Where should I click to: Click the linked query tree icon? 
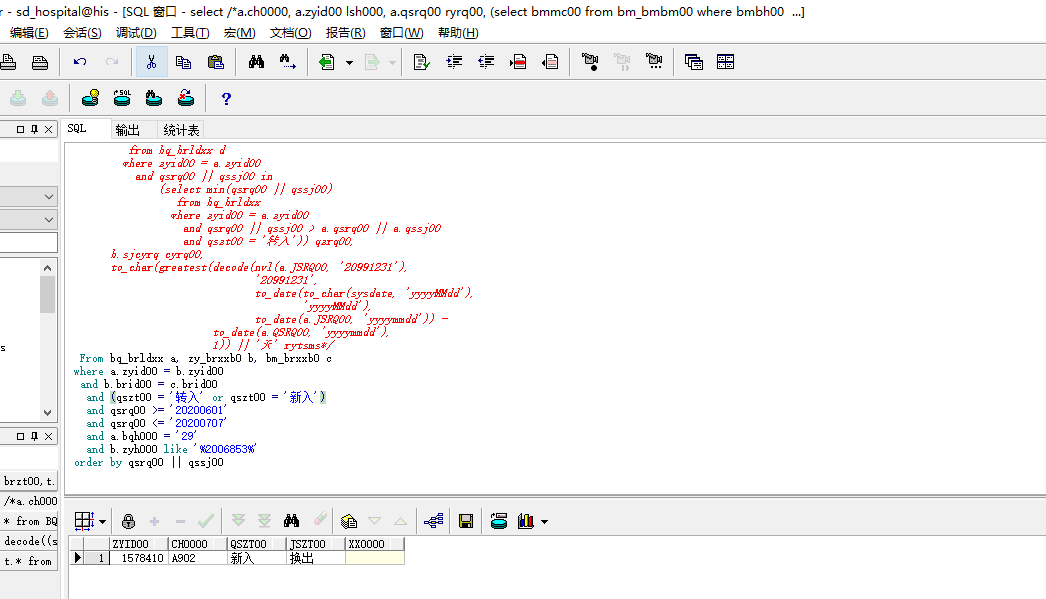(x=434, y=521)
